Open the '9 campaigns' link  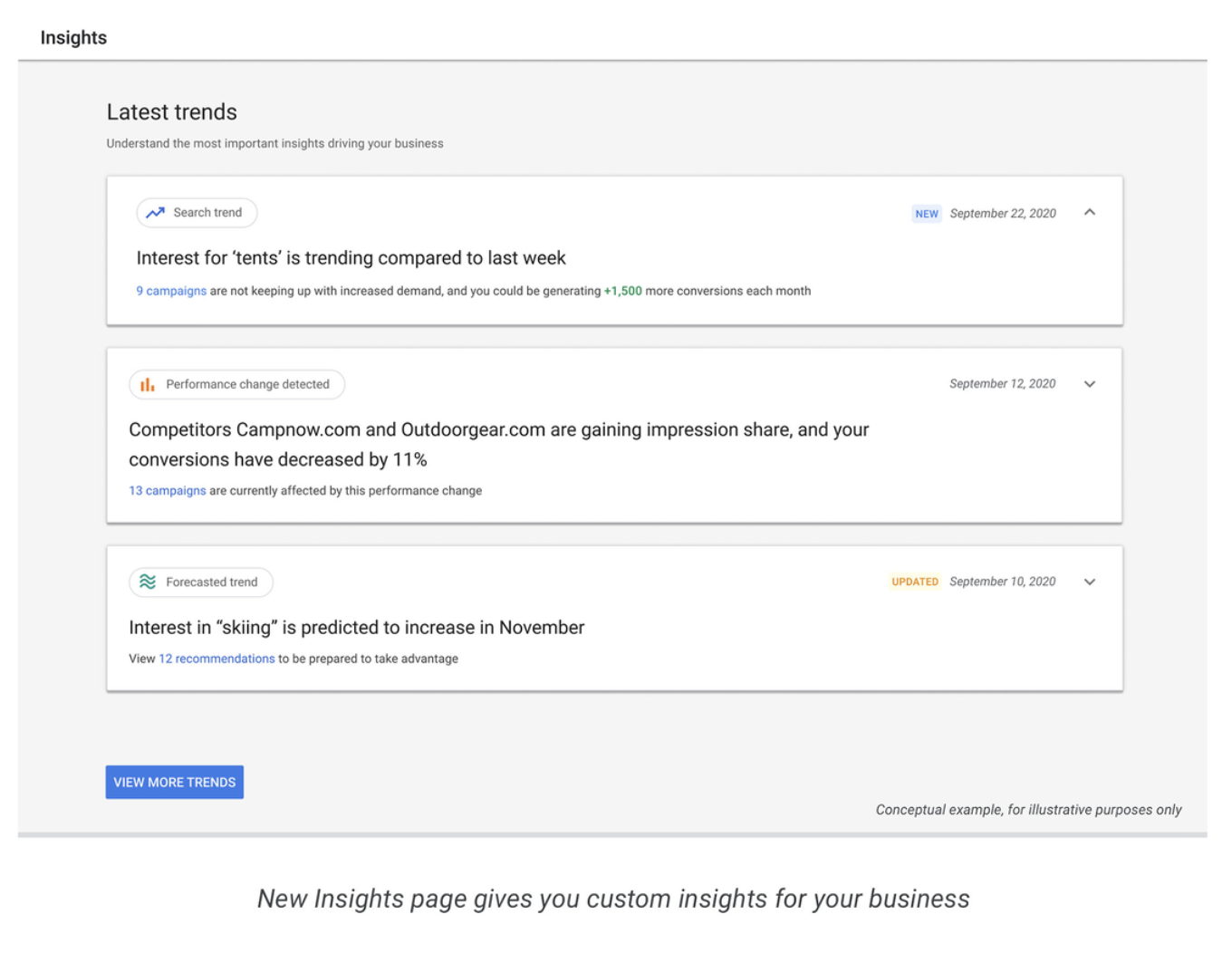click(x=171, y=291)
